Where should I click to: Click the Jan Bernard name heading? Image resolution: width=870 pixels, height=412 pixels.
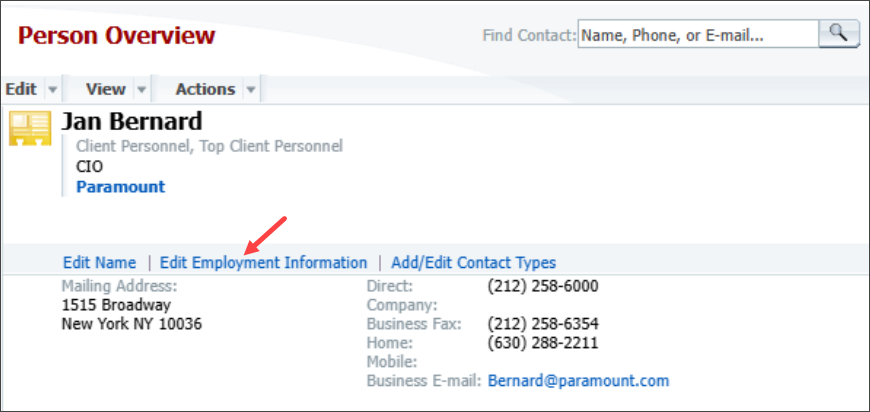coord(131,121)
